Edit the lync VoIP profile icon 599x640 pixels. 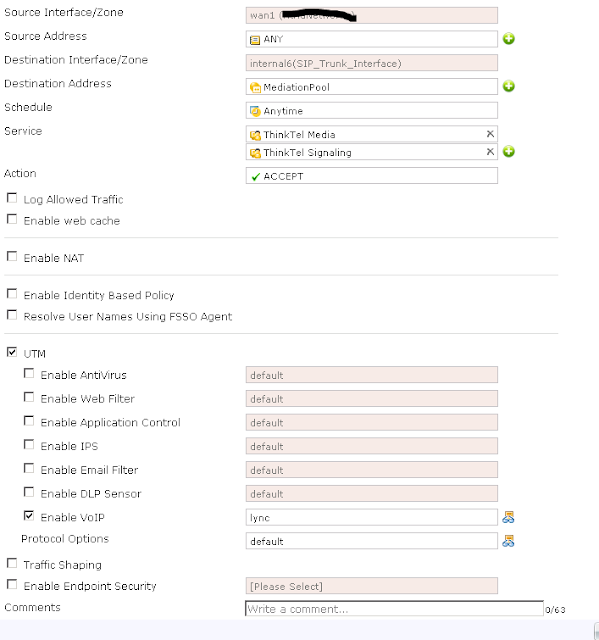[x=508, y=517]
